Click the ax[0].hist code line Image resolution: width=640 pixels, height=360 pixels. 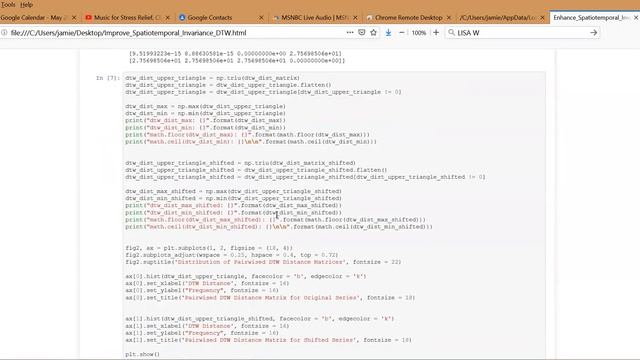(246, 276)
